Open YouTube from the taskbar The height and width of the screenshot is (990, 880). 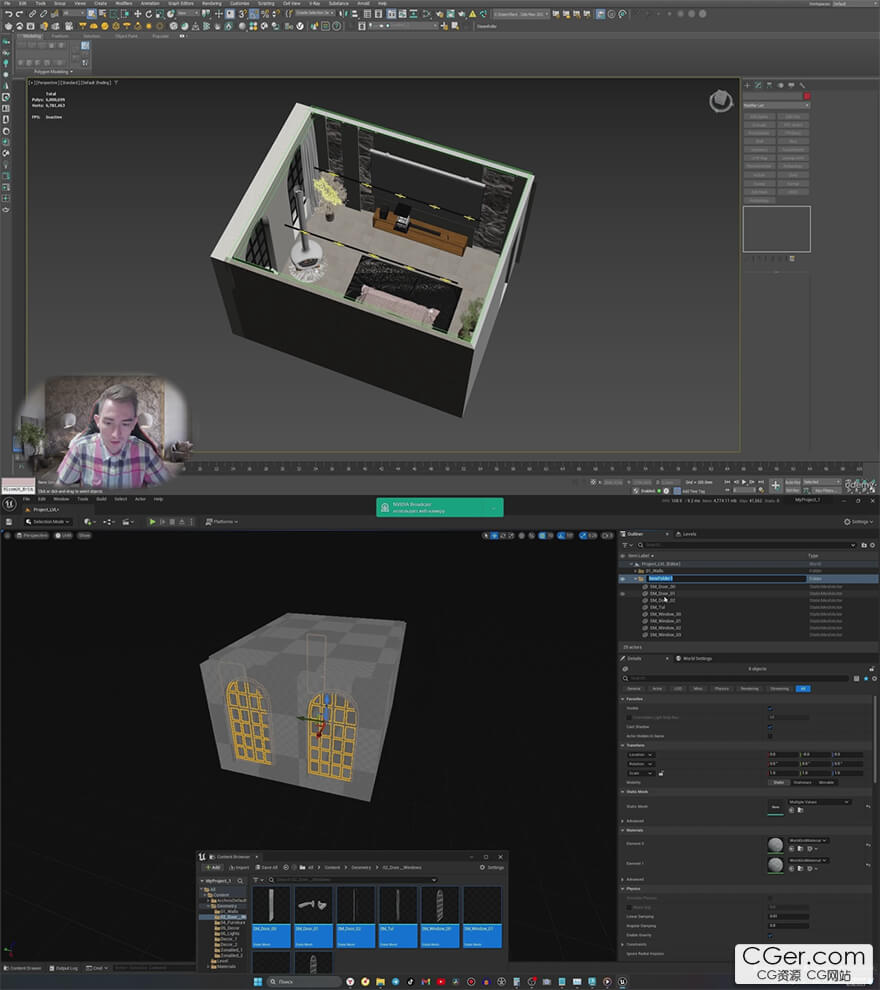point(441,982)
